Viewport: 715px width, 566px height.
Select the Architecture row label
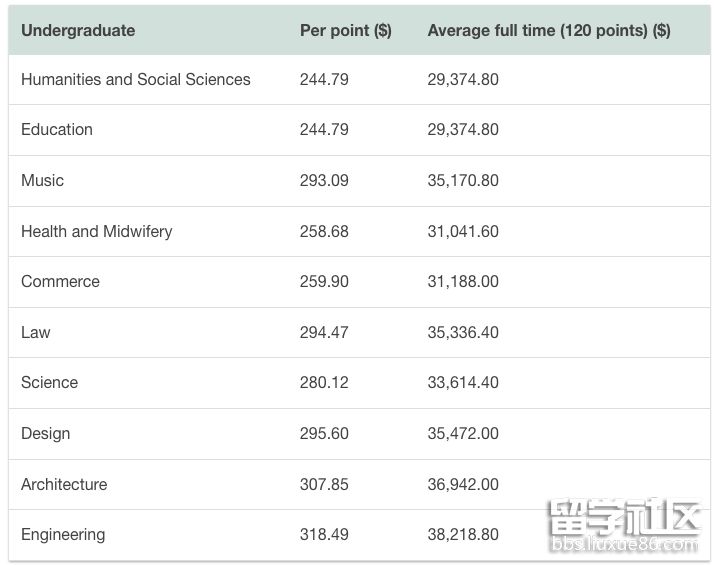[64, 484]
